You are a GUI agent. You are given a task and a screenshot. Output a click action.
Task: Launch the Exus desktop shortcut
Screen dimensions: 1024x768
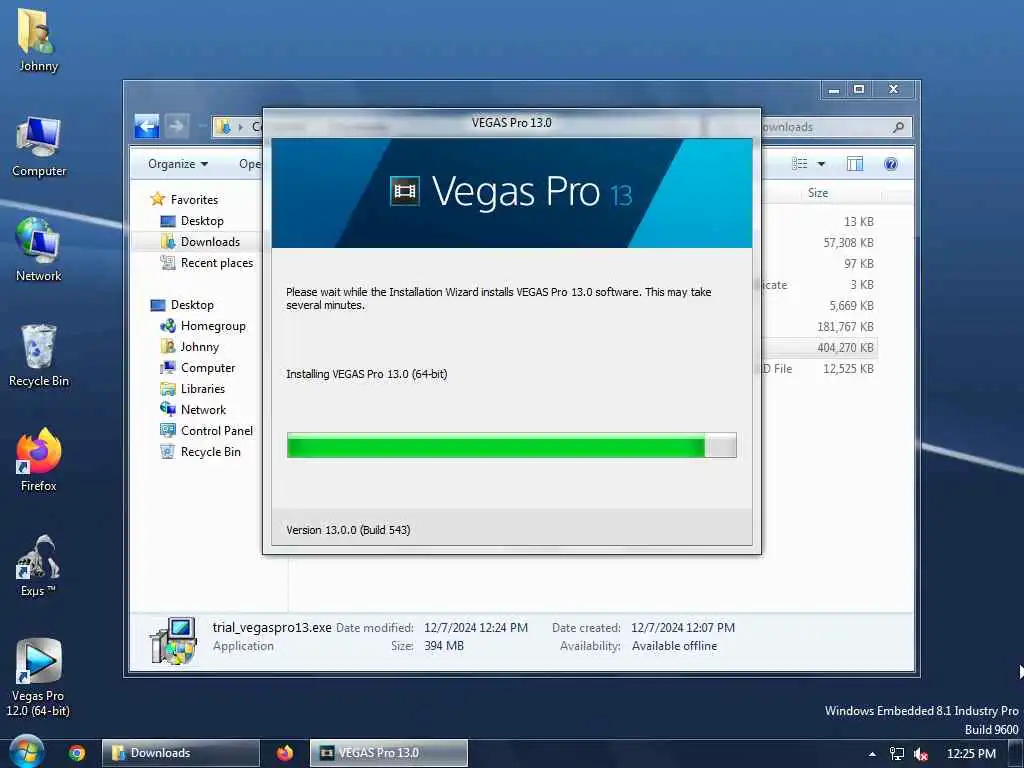(38, 566)
